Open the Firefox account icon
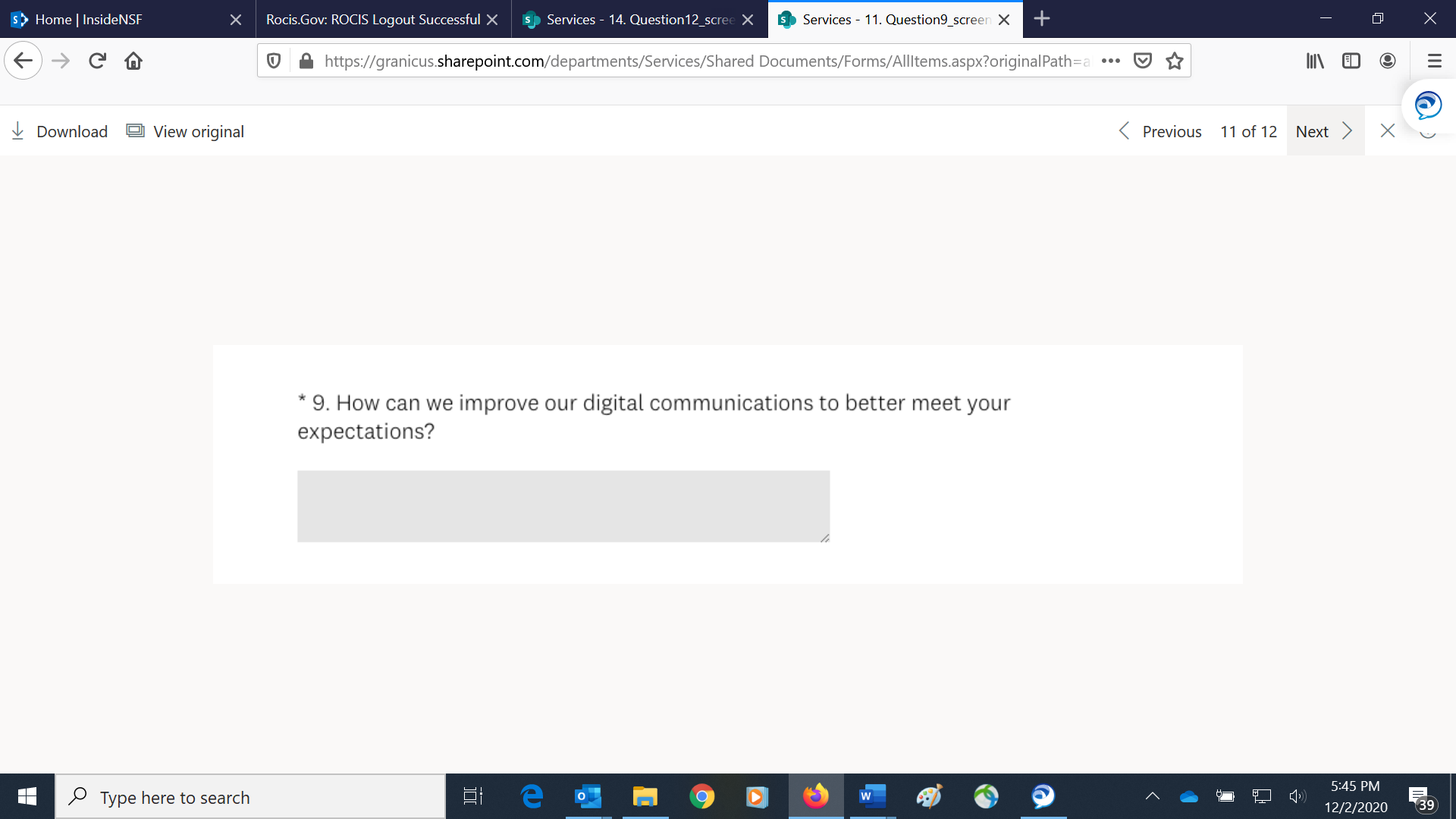Screen dimensions: 1456x819 point(1388,61)
